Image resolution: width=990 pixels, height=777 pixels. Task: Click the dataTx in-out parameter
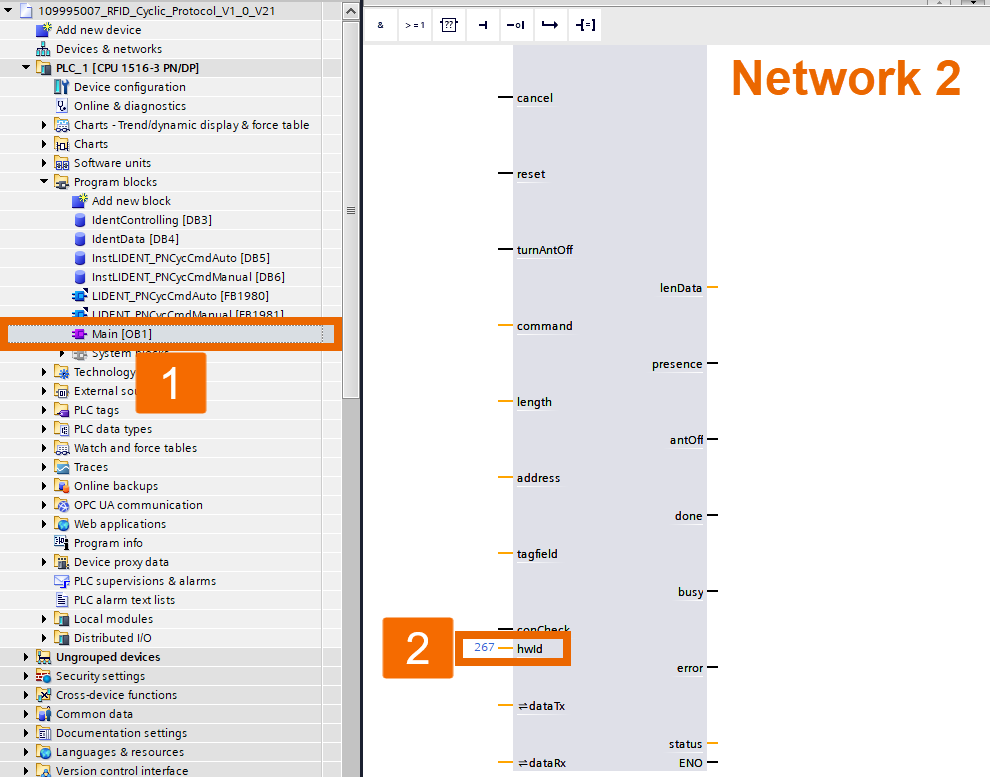point(542,706)
